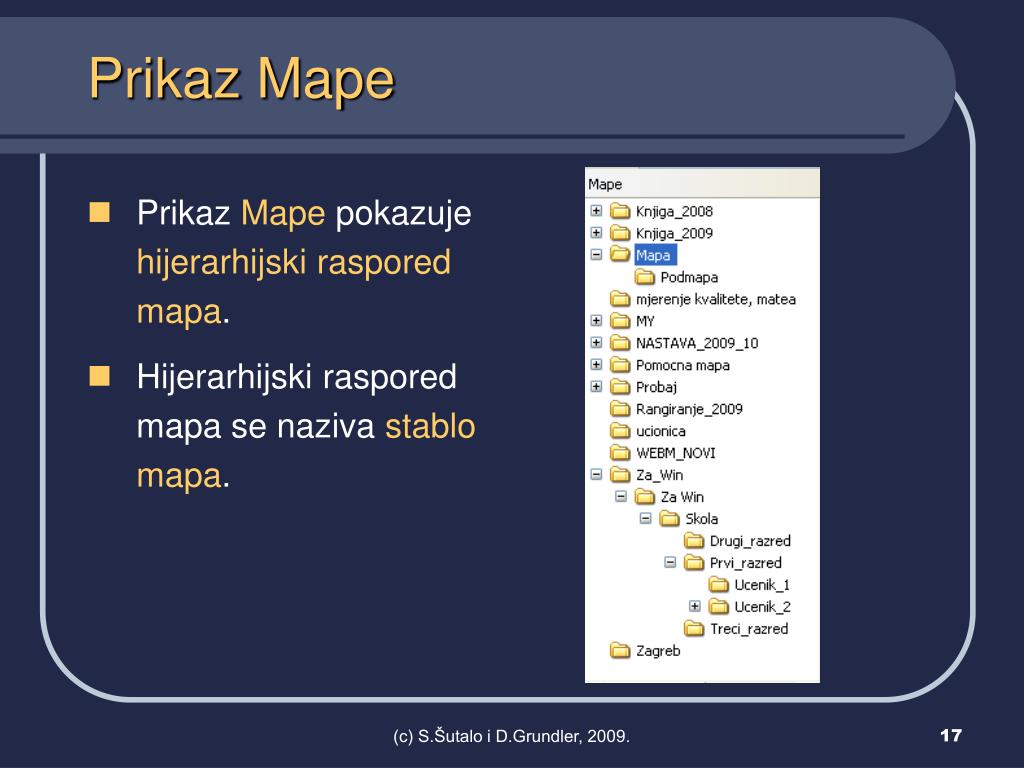Expand the Ucenik_2 folder node
Image resolution: width=1024 pixels, height=768 pixels.
[695, 606]
